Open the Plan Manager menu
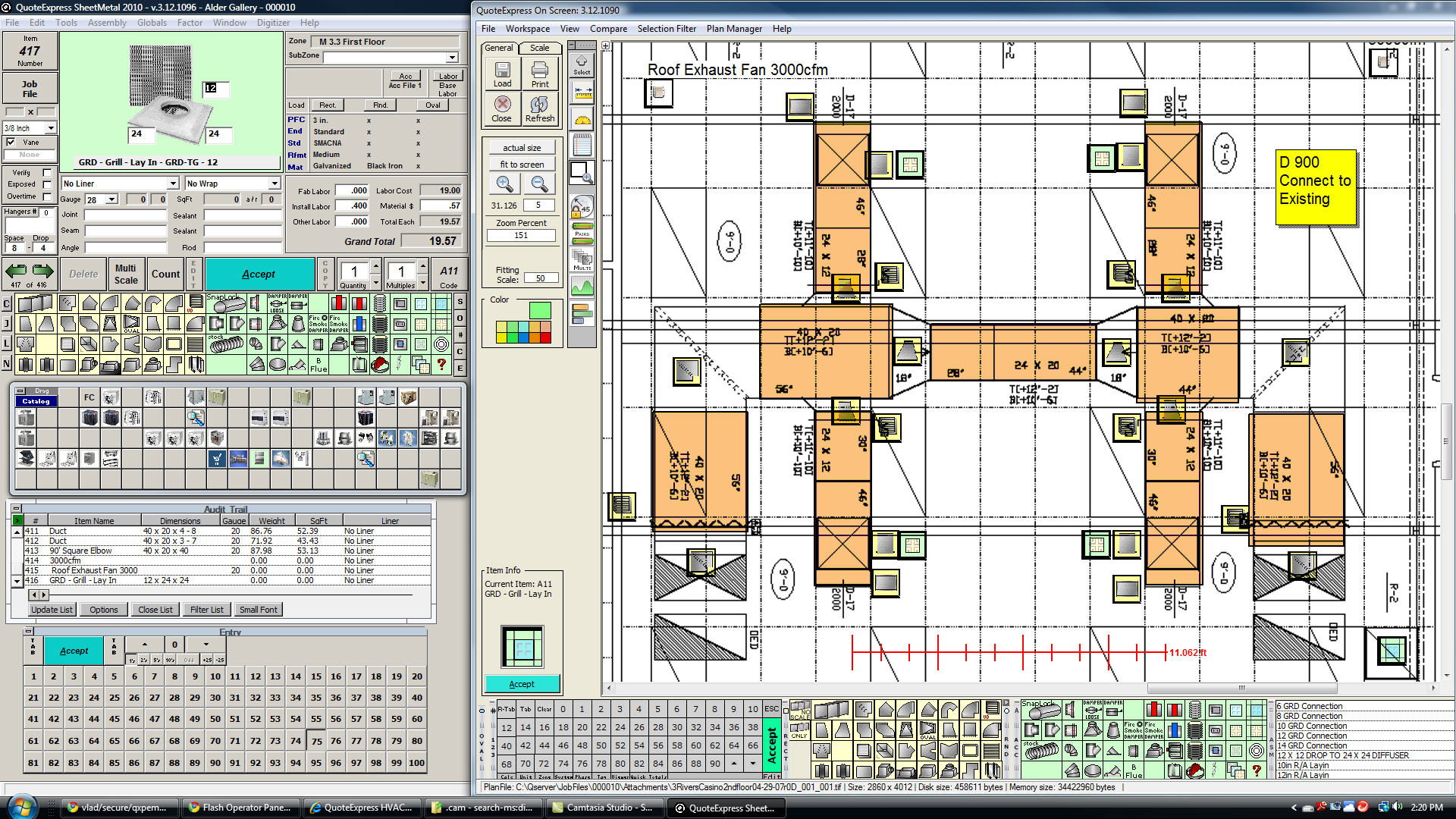This screenshot has height=819, width=1456. click(733, 29)
